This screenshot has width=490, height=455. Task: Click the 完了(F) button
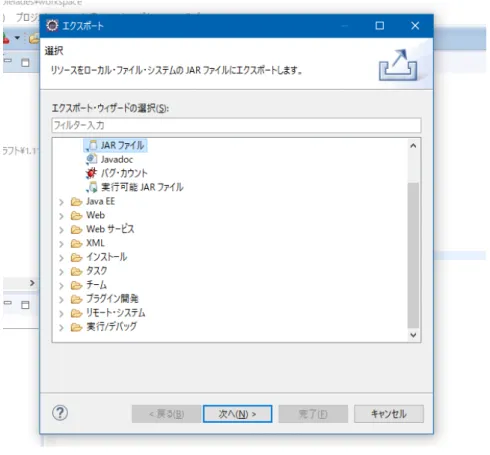point(313,414)
